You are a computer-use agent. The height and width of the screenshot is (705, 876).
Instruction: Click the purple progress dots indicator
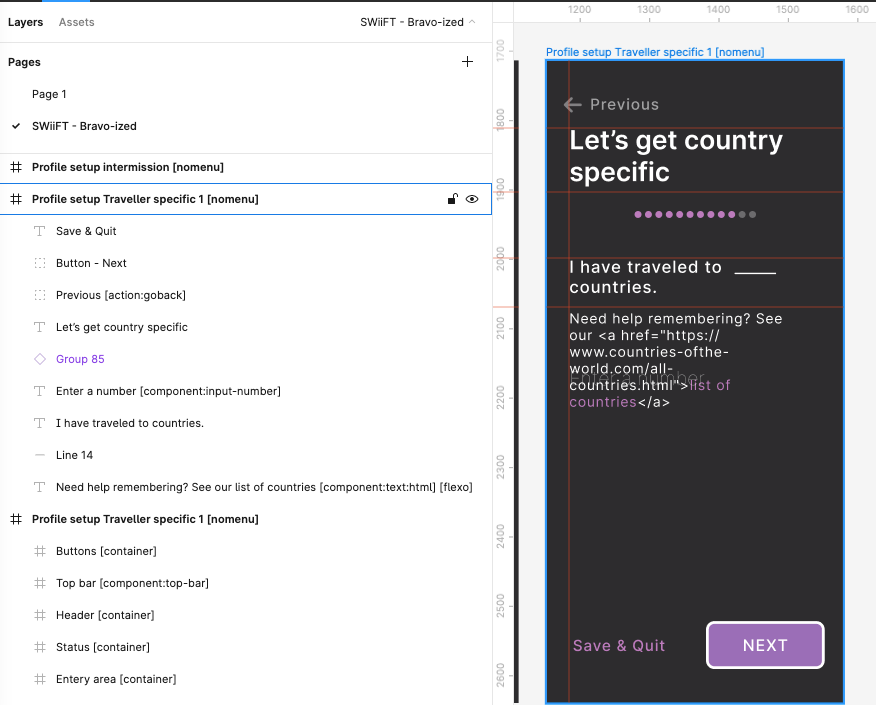point(695,215)
